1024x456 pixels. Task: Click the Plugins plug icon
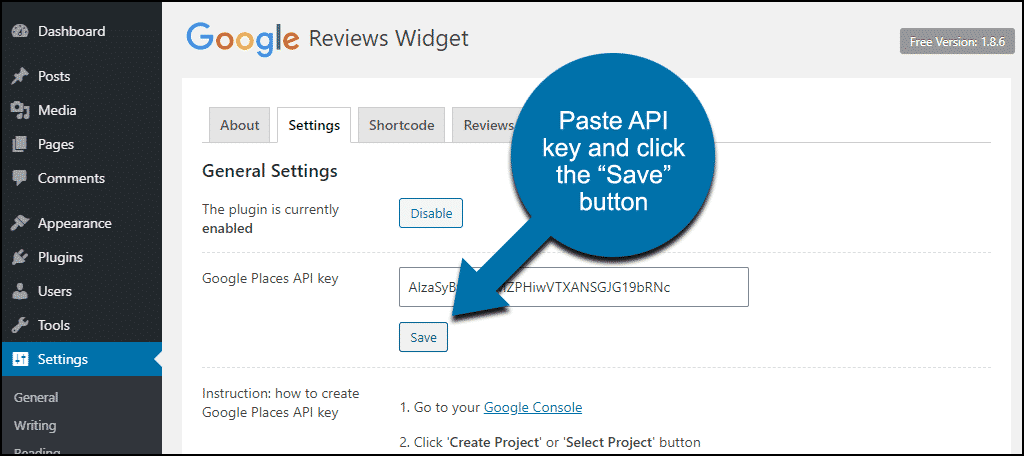pos(19,257)
